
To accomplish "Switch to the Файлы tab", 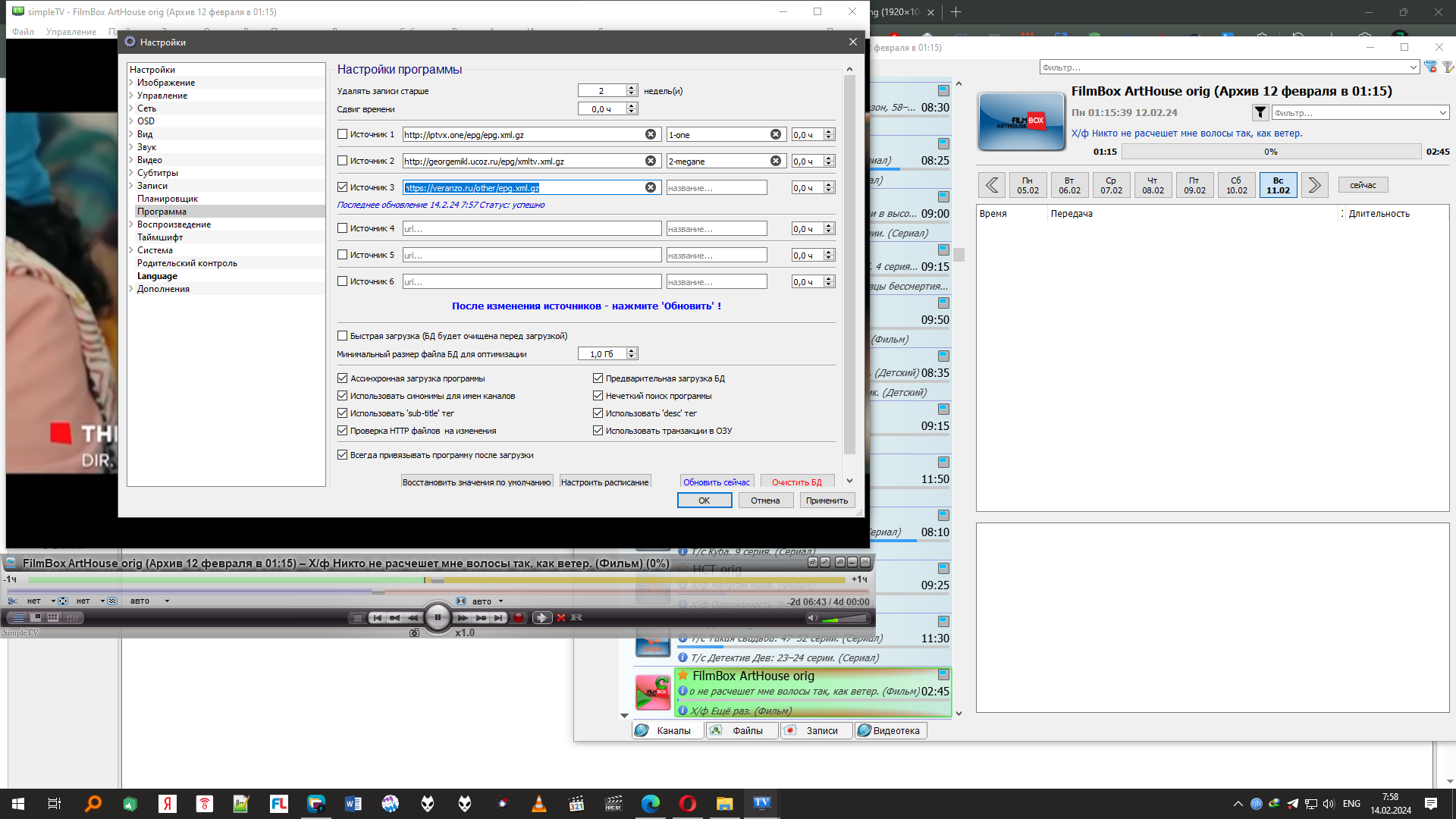I will pos(742,730).
